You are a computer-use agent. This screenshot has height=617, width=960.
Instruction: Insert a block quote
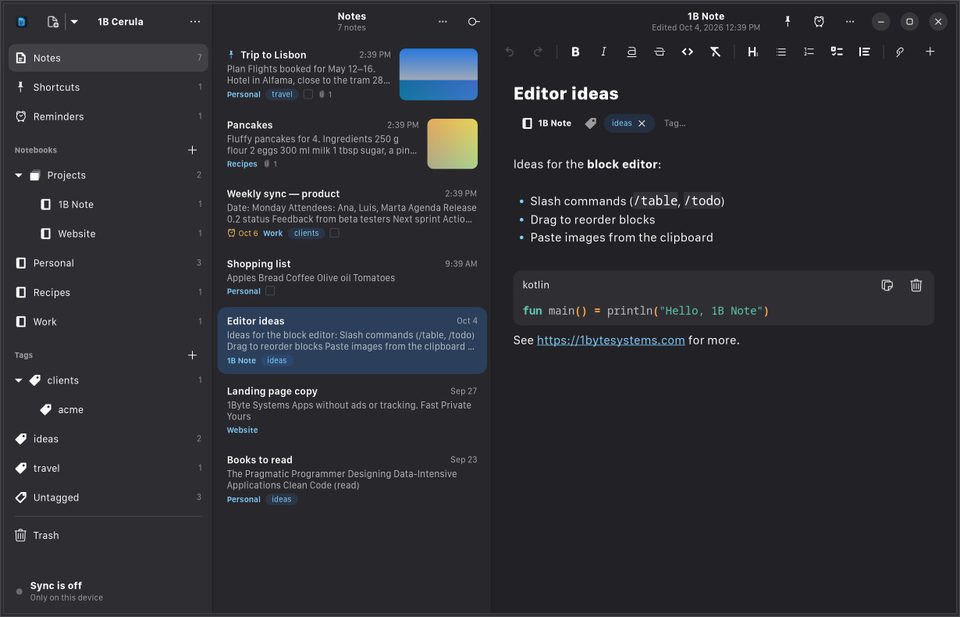(x=864, y=52)
